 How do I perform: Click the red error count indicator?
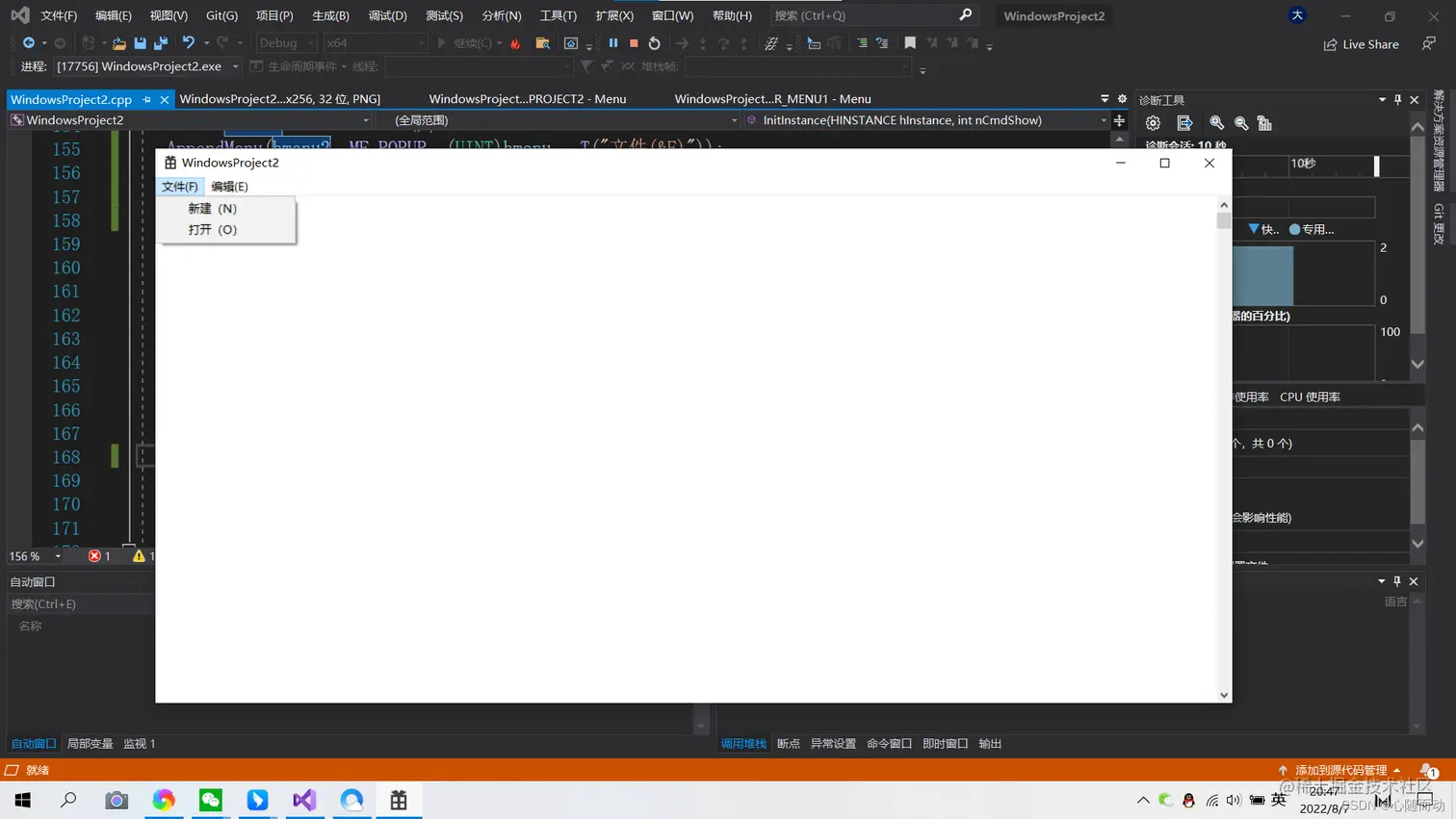pos(99,556)
